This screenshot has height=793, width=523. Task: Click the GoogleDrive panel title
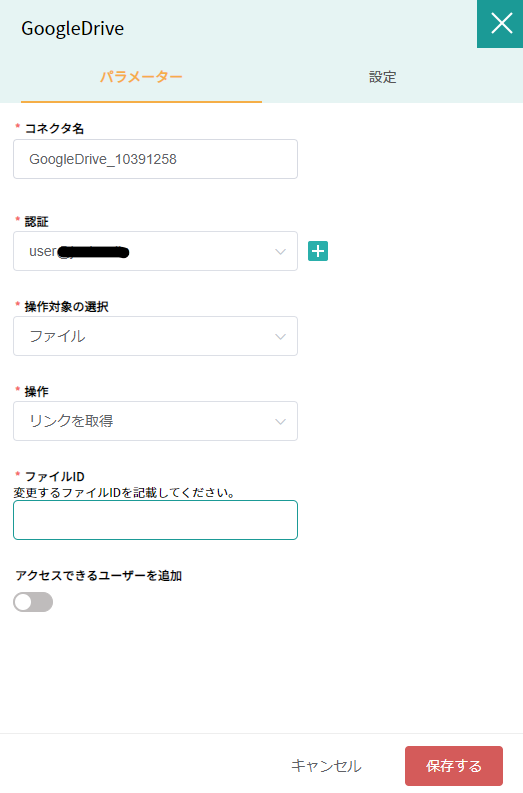[72, 28]
